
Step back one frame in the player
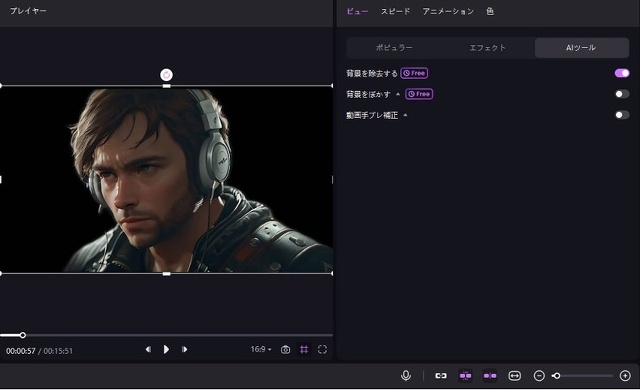coord(148,350)
